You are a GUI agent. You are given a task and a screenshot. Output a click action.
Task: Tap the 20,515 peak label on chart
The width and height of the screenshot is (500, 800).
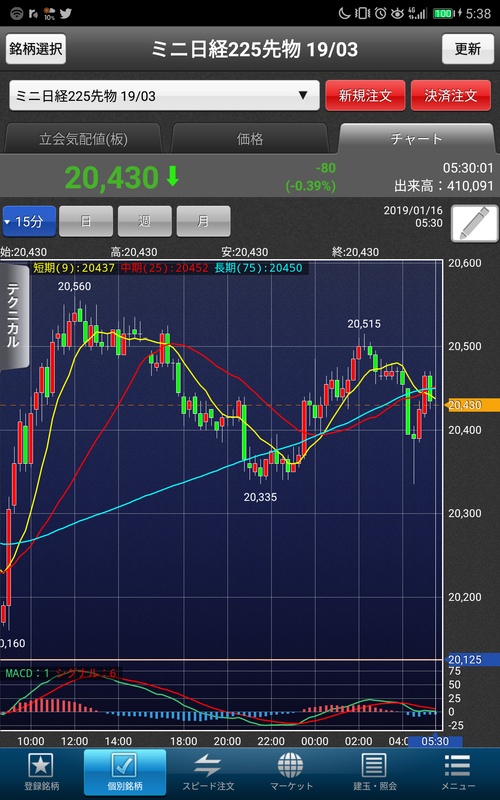point(364,324)
